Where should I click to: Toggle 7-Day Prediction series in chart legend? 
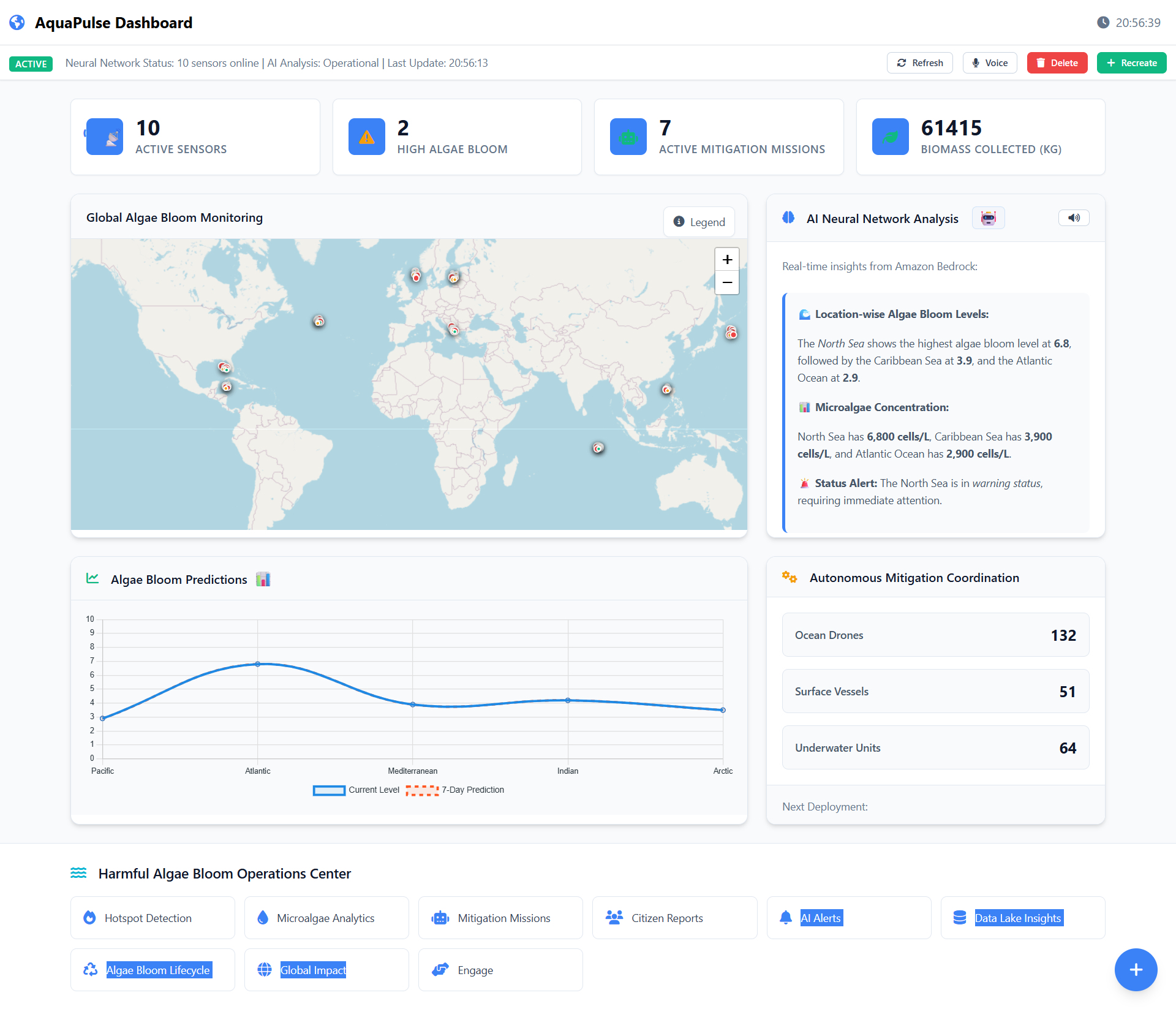(454, 790)
